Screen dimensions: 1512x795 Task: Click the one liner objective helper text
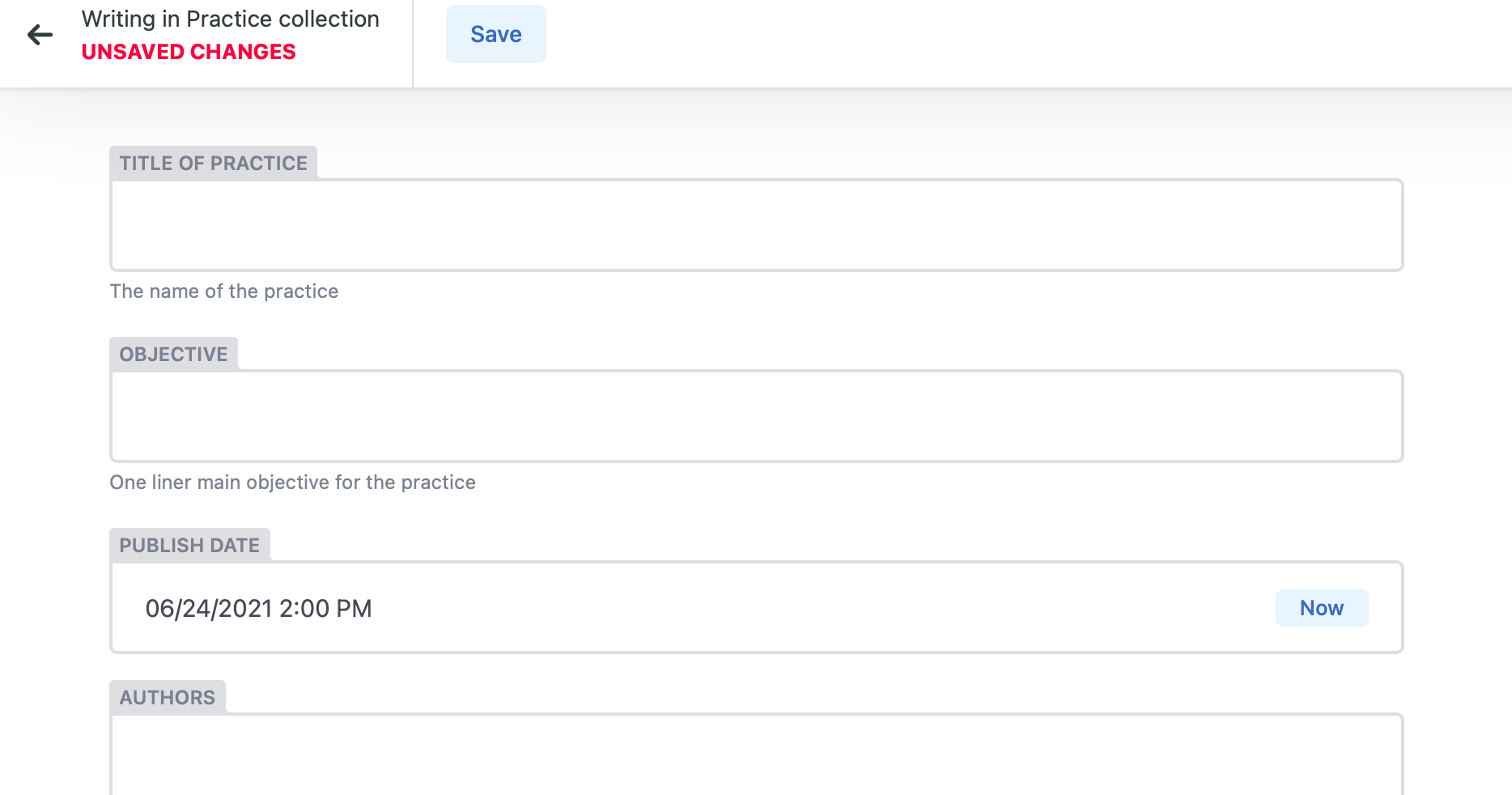click(292, 482)
